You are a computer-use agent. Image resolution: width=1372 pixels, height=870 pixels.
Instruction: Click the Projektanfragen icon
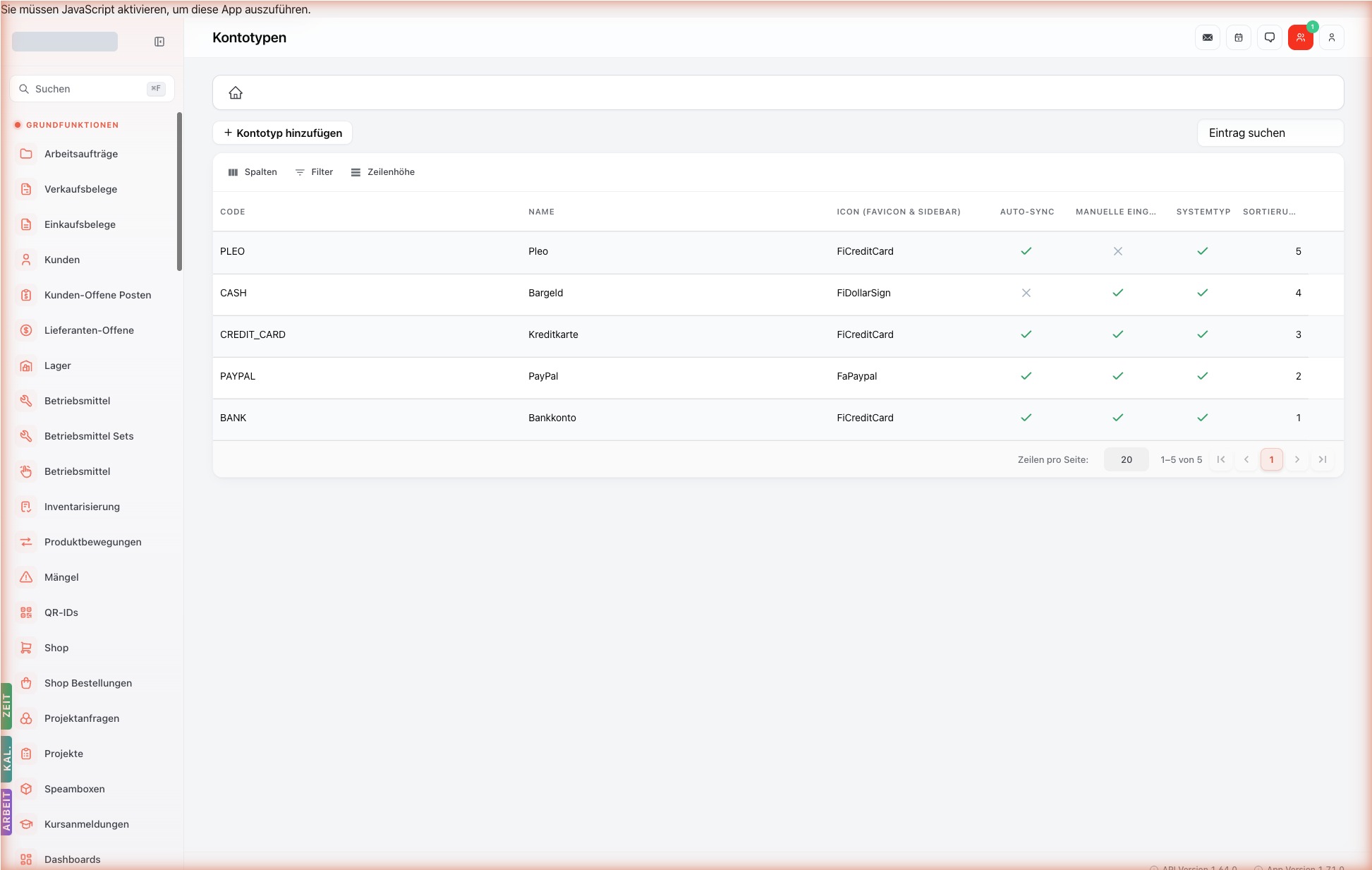point(26,718)
